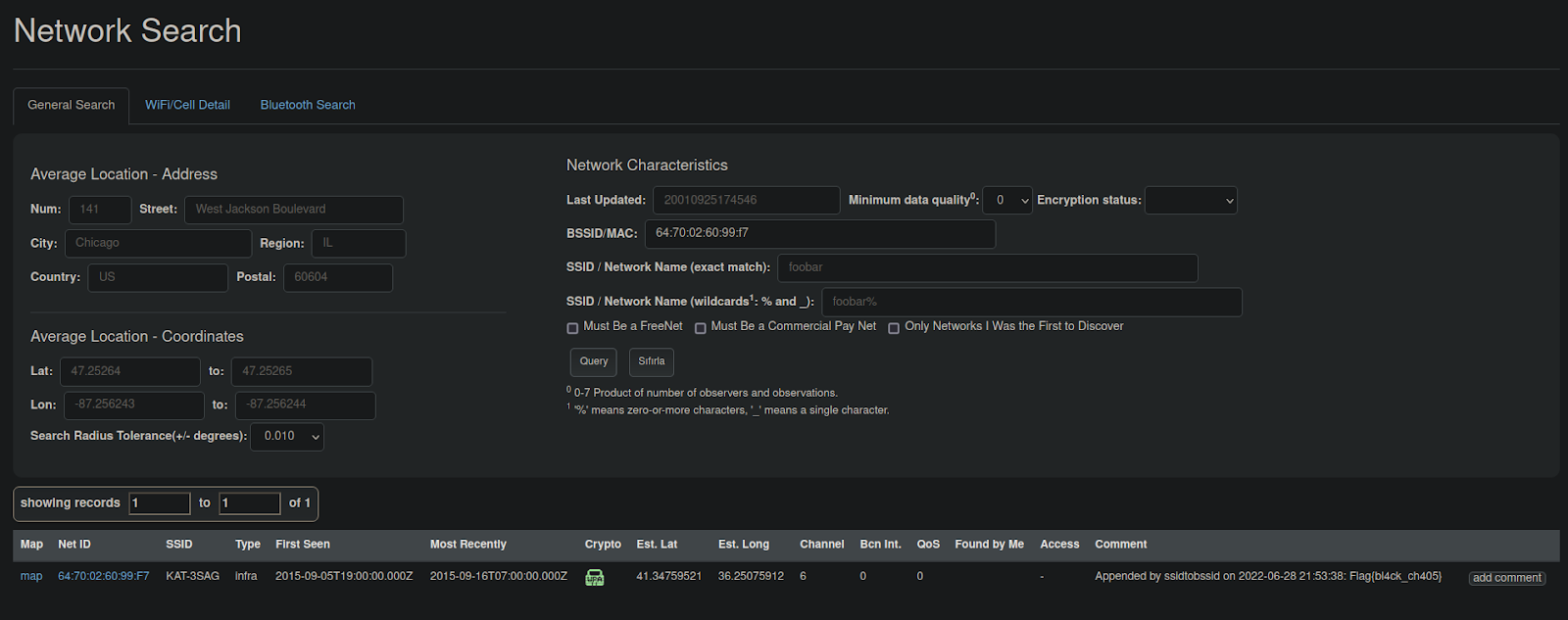Open Search Radius Tolerance dropdown

[x=287, y=436]
